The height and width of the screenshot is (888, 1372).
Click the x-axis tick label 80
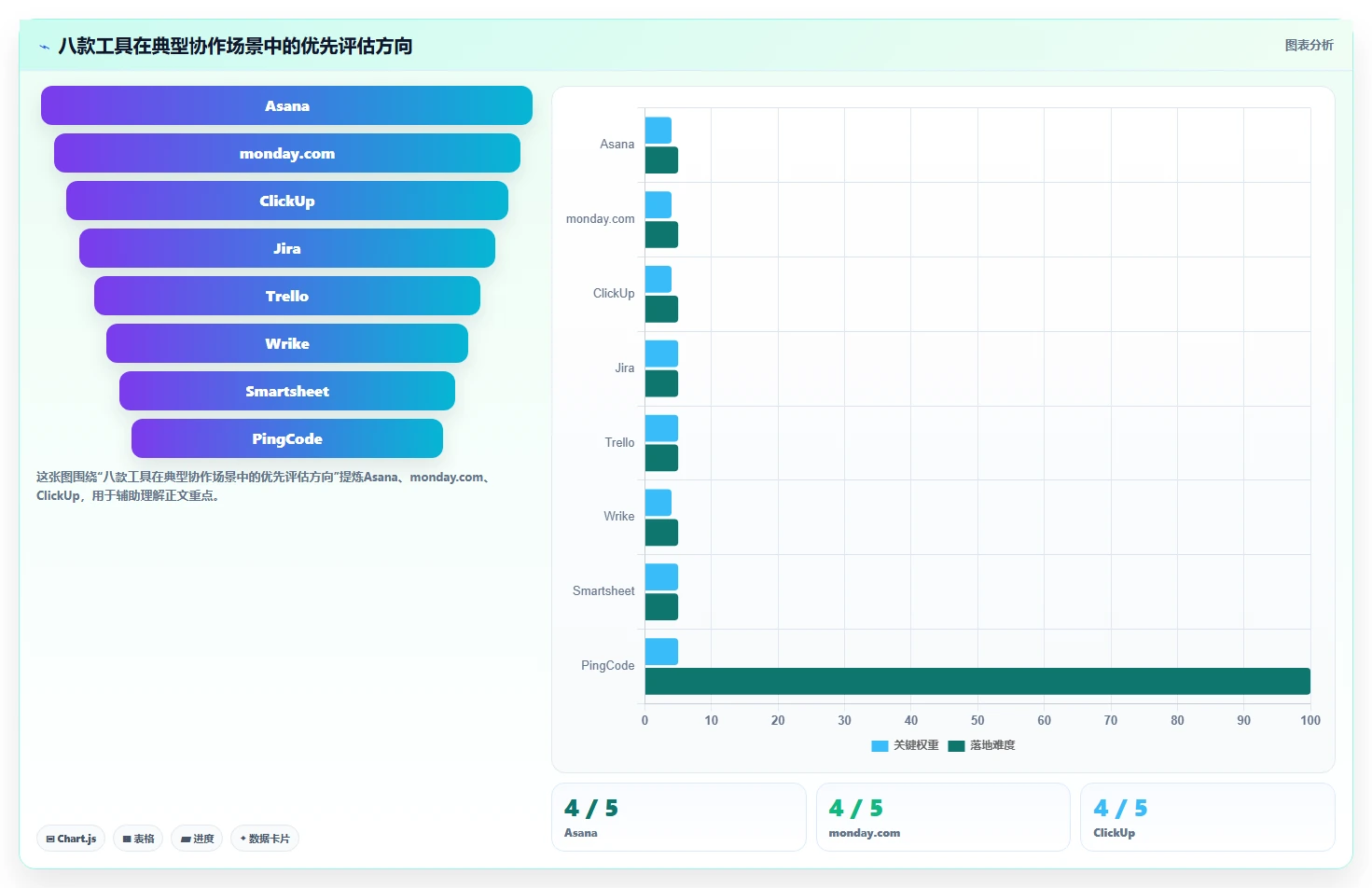[1177, 720]
